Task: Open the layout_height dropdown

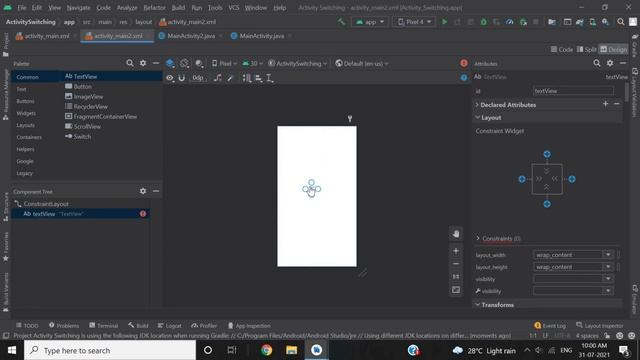Action: click(x=608, y=267)
